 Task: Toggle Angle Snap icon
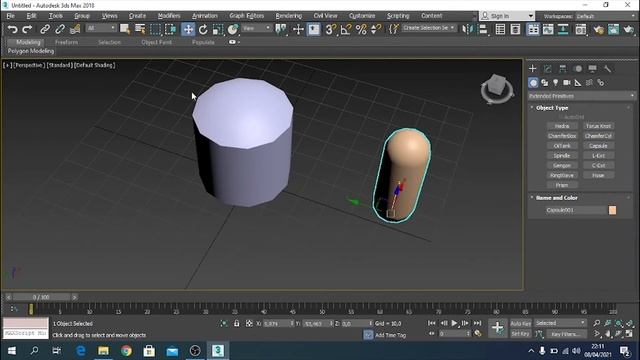[x=346, y=29]
